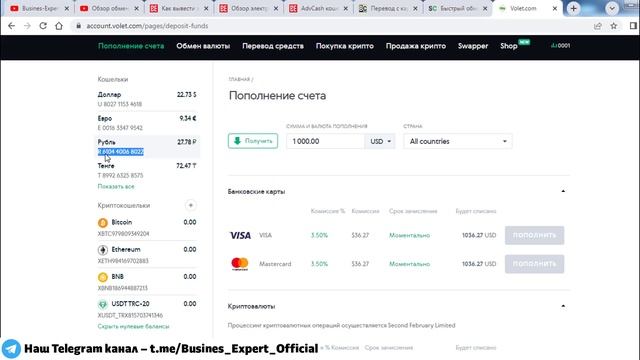Open the Обмен валюты menu item
This screenshot has height=360, width=640.
click(203, 46)
